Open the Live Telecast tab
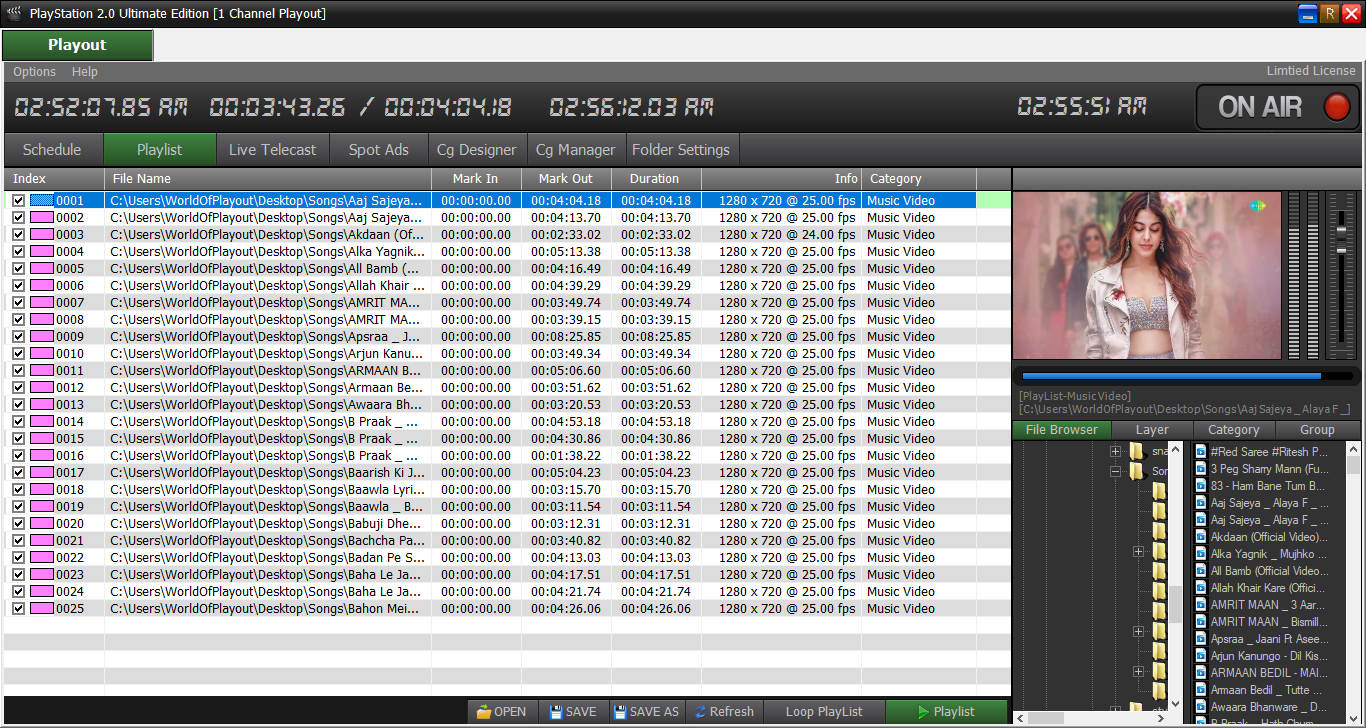The image size is (1366, 728). click(x=272, y=150)
